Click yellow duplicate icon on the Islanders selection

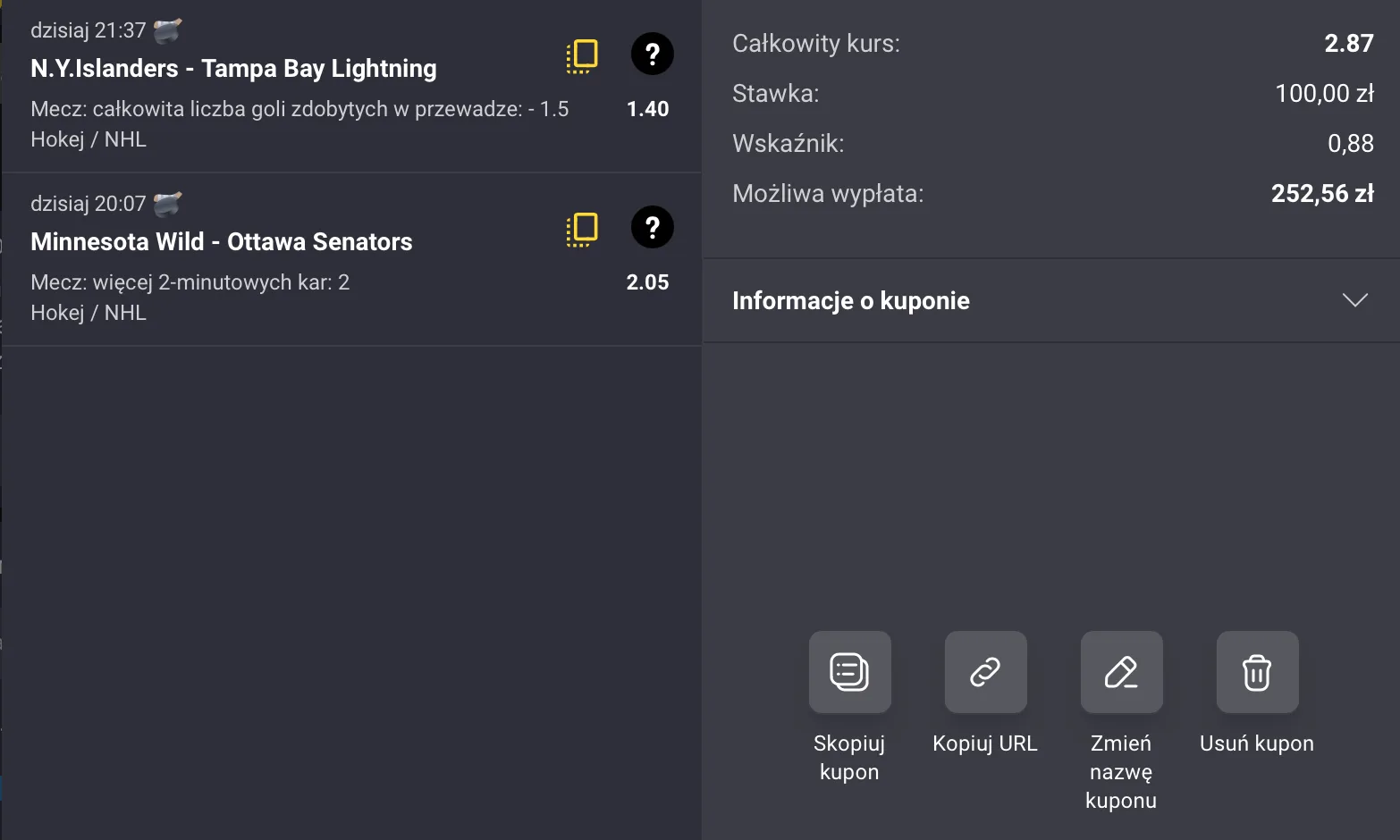[x=582, y=55]
